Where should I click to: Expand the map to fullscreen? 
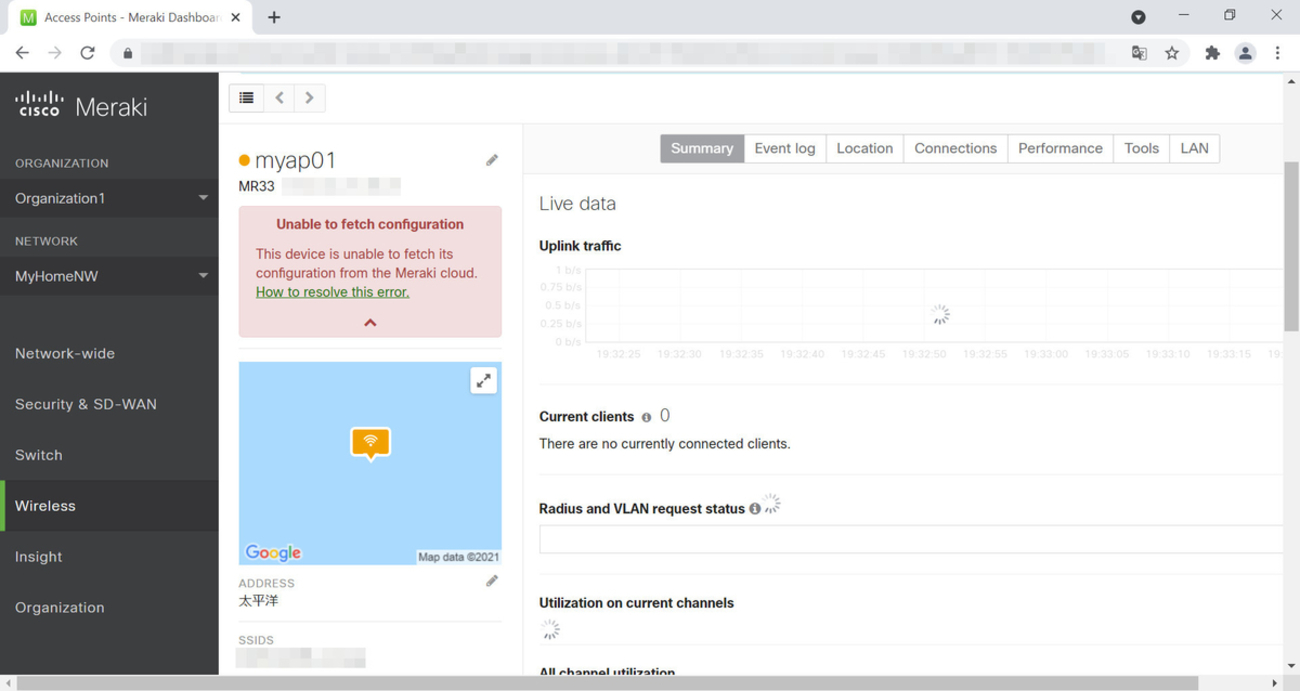[483, 380]
